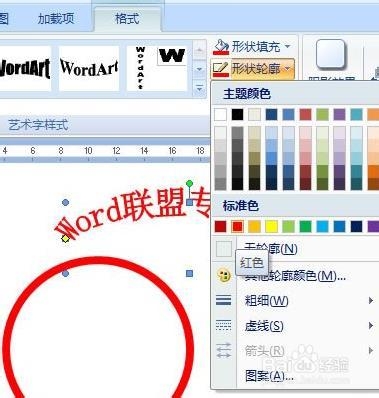Click the shadow effects preview button
This screenshot has width=379, height=398.
pos(330,54)
